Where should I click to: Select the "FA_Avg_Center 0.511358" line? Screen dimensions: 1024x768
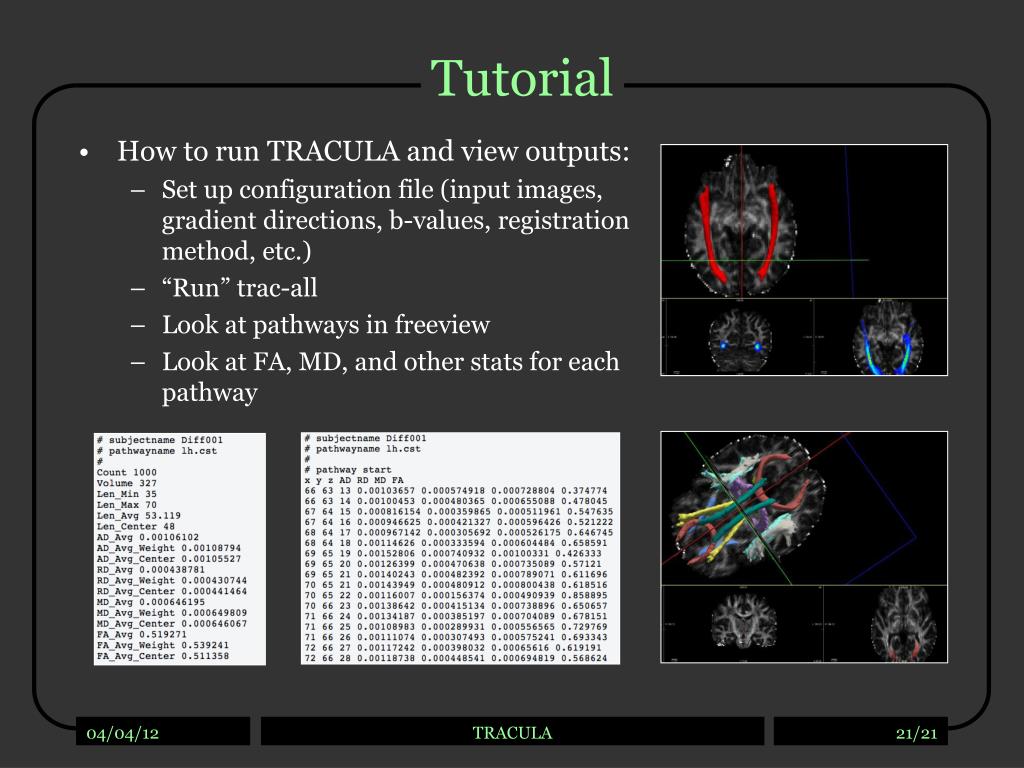click(163, 656)
